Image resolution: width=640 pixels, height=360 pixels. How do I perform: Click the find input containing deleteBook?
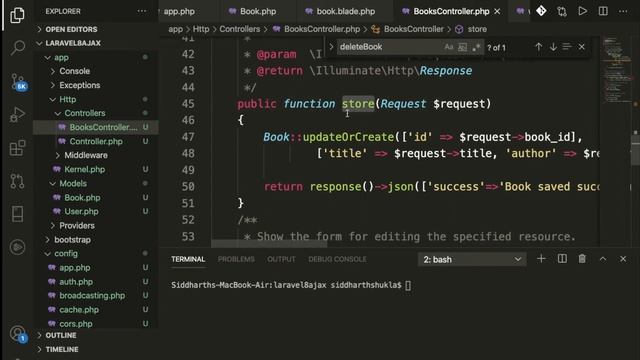click(x=389, y=47)
